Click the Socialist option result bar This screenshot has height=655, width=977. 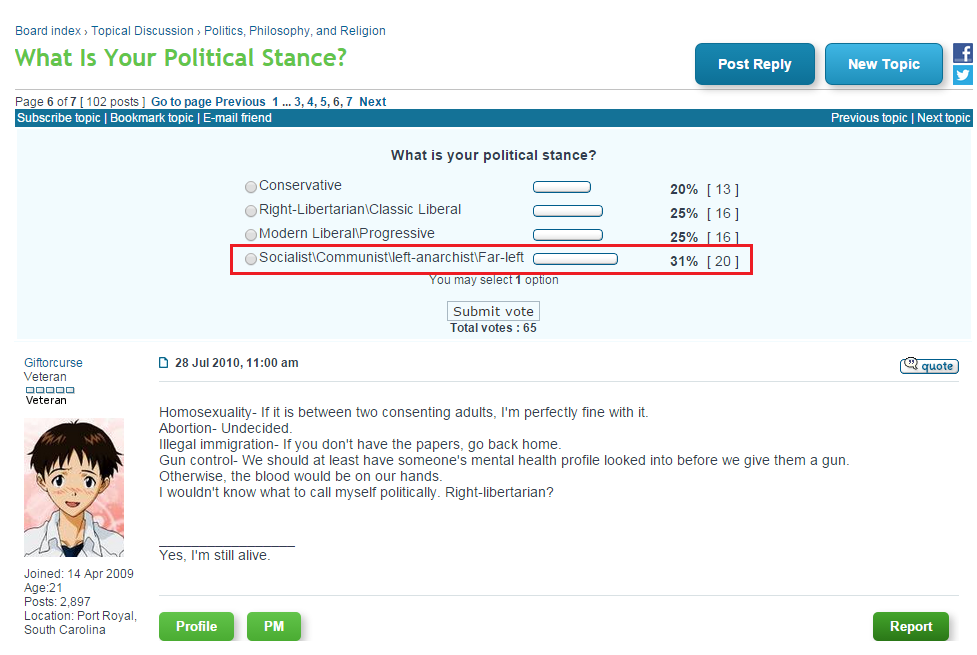pos(575,259)
